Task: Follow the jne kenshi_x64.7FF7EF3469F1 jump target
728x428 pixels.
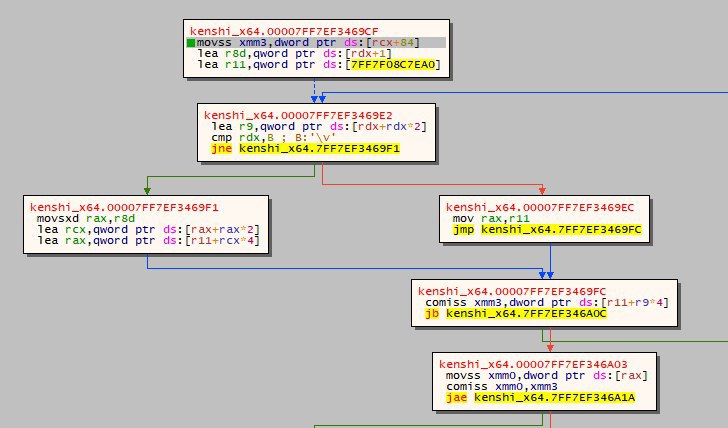Action: 319,149
